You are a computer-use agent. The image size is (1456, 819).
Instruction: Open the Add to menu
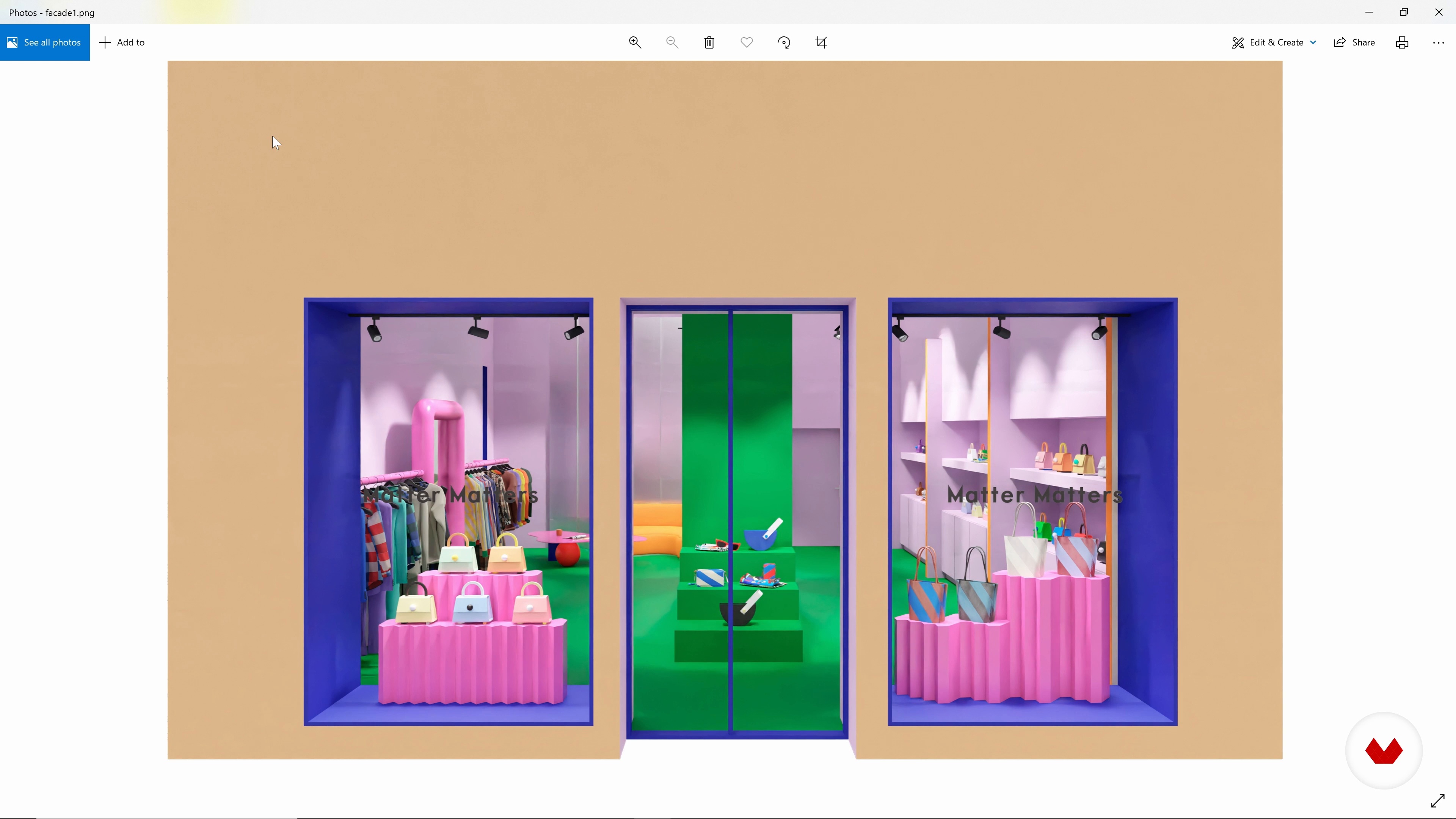[x=122, y=42]
